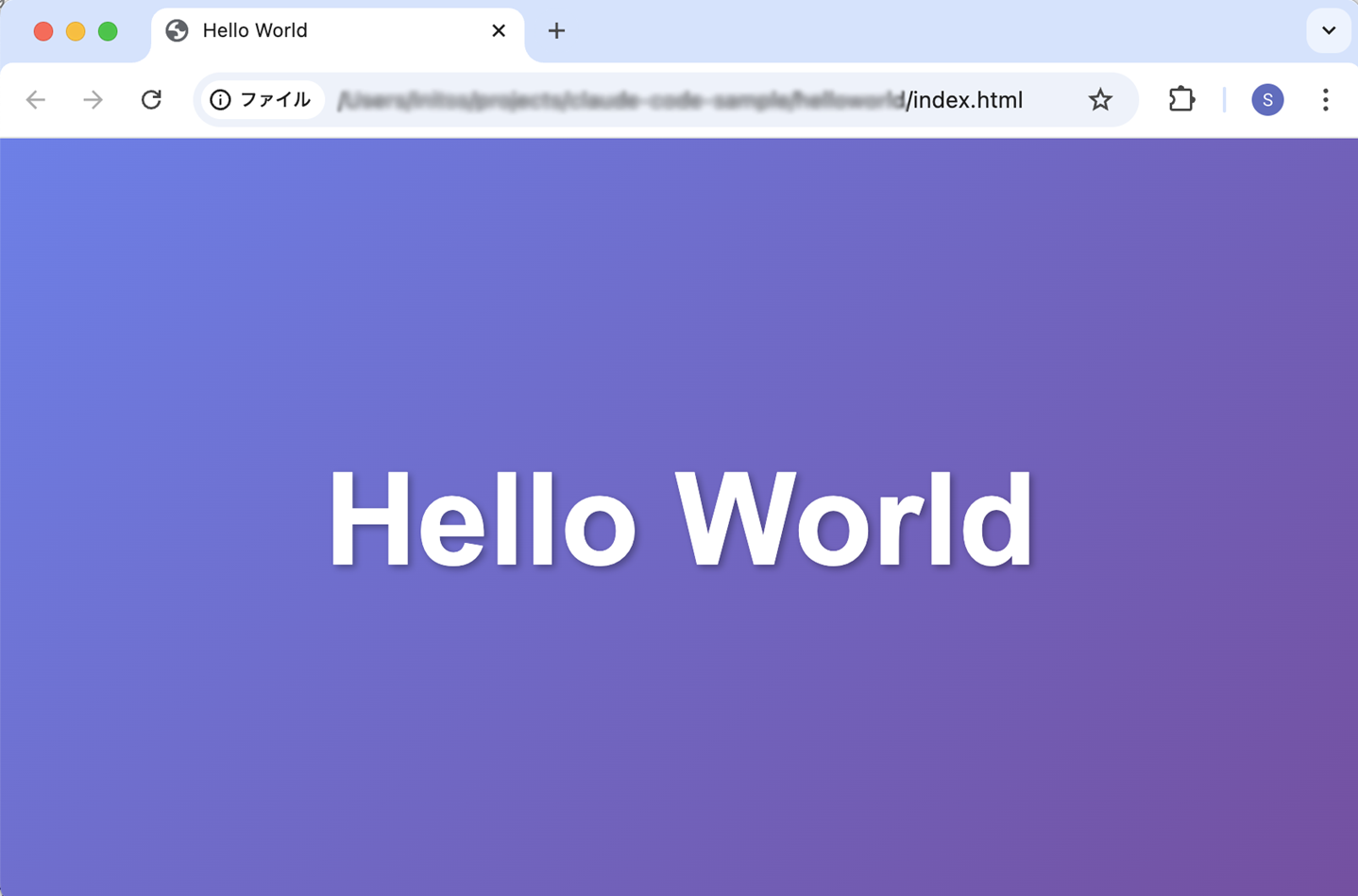Open the profile avatar marked S
The height and width of the screenshot is (896, 1358).
pos(1267,99)
